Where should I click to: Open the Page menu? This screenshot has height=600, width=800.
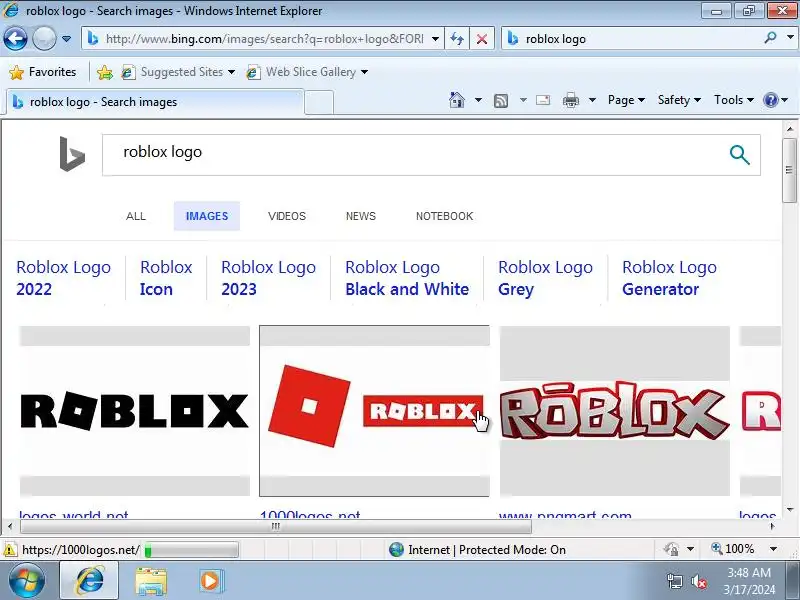tap(626, 100)
